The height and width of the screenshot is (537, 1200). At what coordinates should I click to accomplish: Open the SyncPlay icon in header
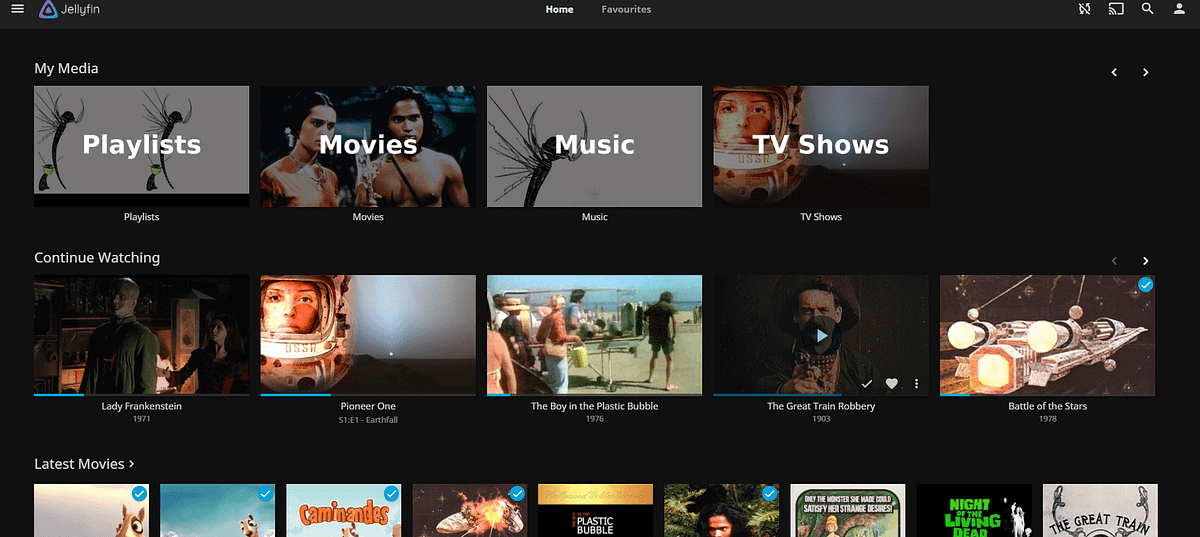click(x=1084, y=10)
